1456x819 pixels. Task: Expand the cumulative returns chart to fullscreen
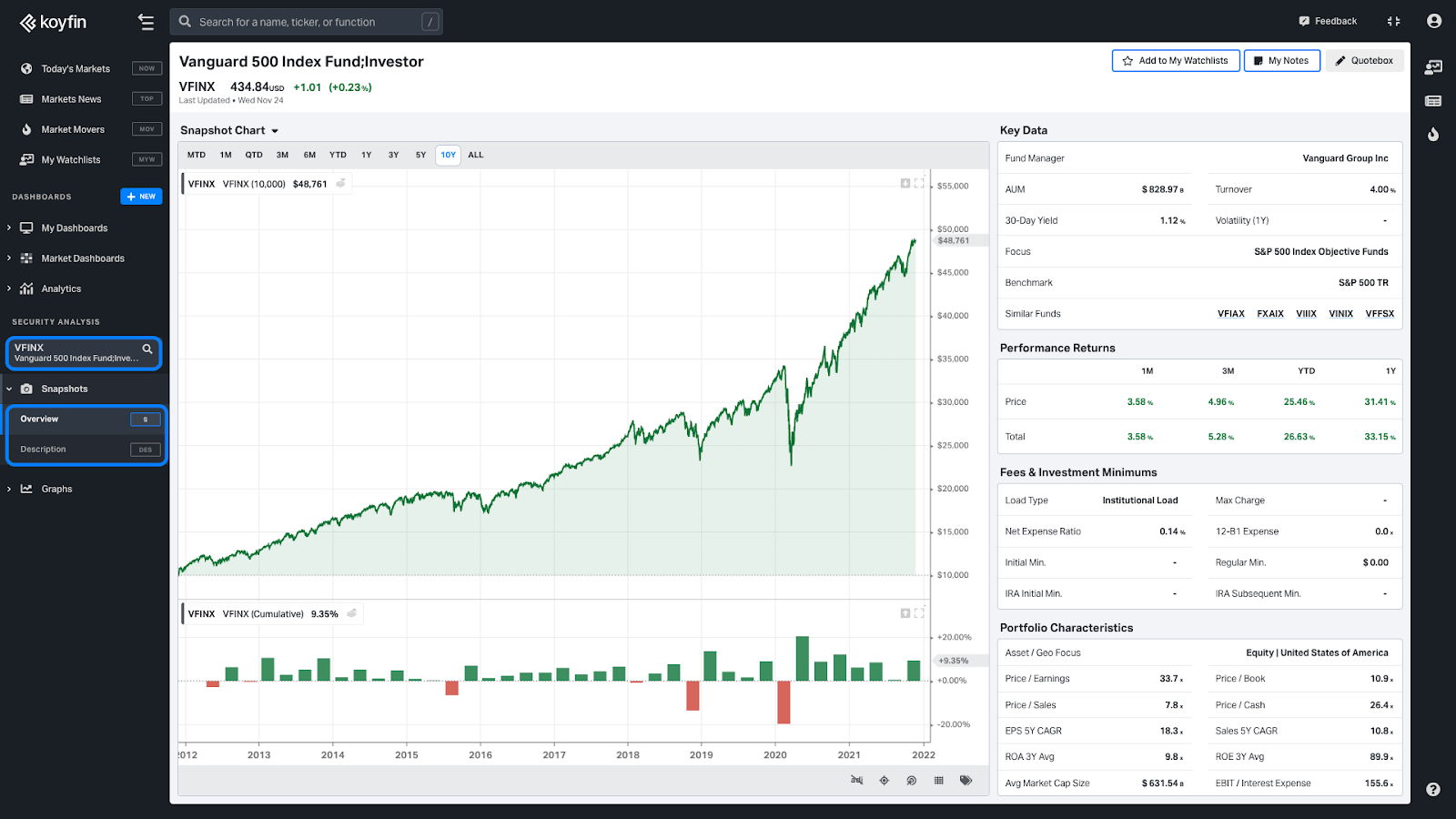tap(919, 613)
